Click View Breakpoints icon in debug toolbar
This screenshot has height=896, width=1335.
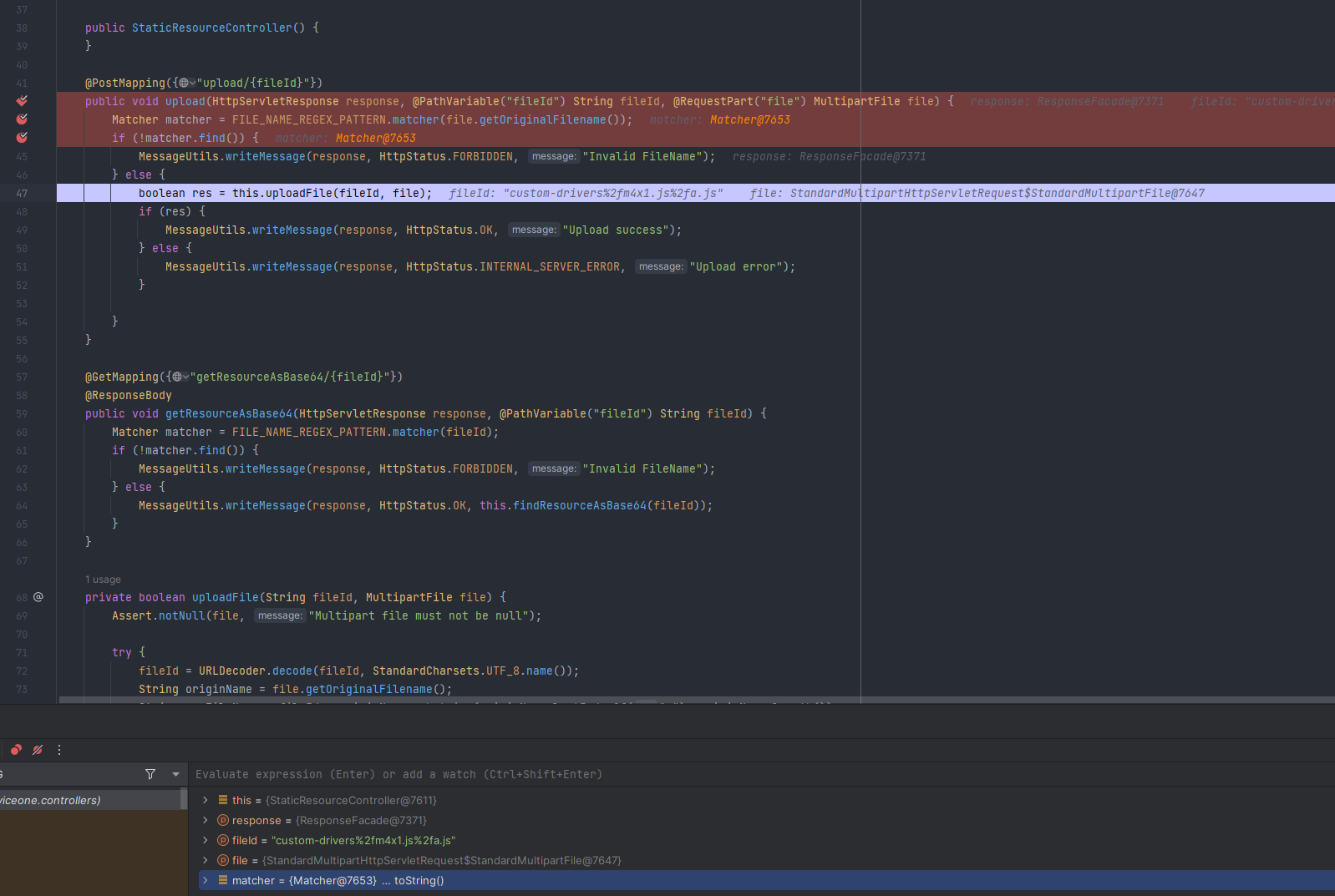[16, 750]
